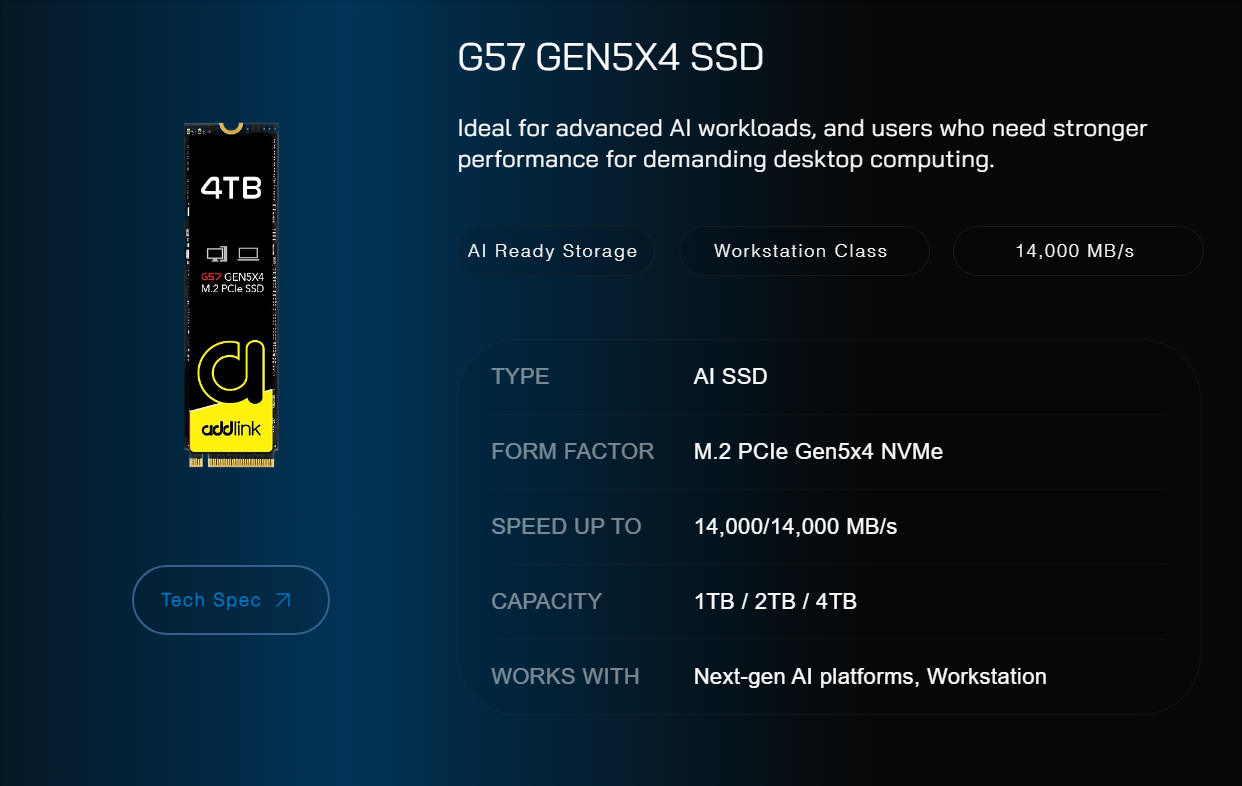Click the arrow icon in Tech Spec
Viewport: 1242px width, 786px height.
[283, 600]
